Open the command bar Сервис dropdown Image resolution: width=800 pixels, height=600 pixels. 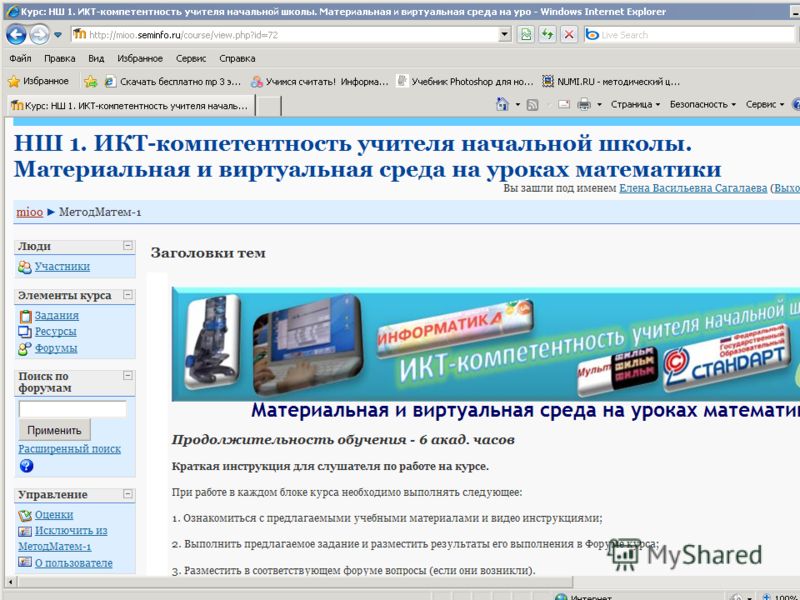765,105
